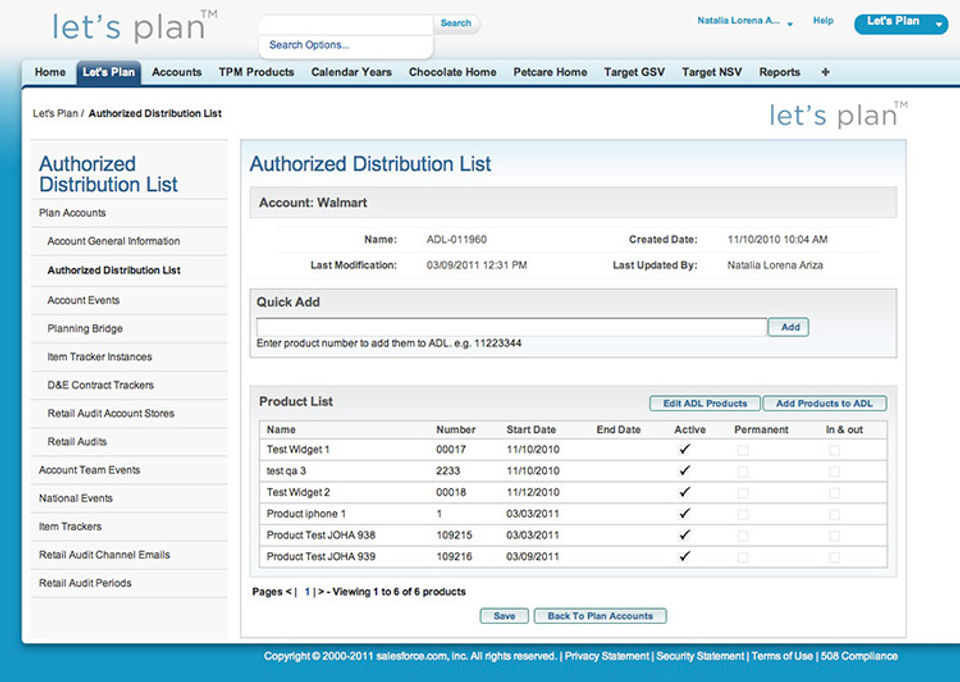This screenshot has height=682, width=960.
Task: Click Security Statement footer link
Action: click(x=700, y=656)
